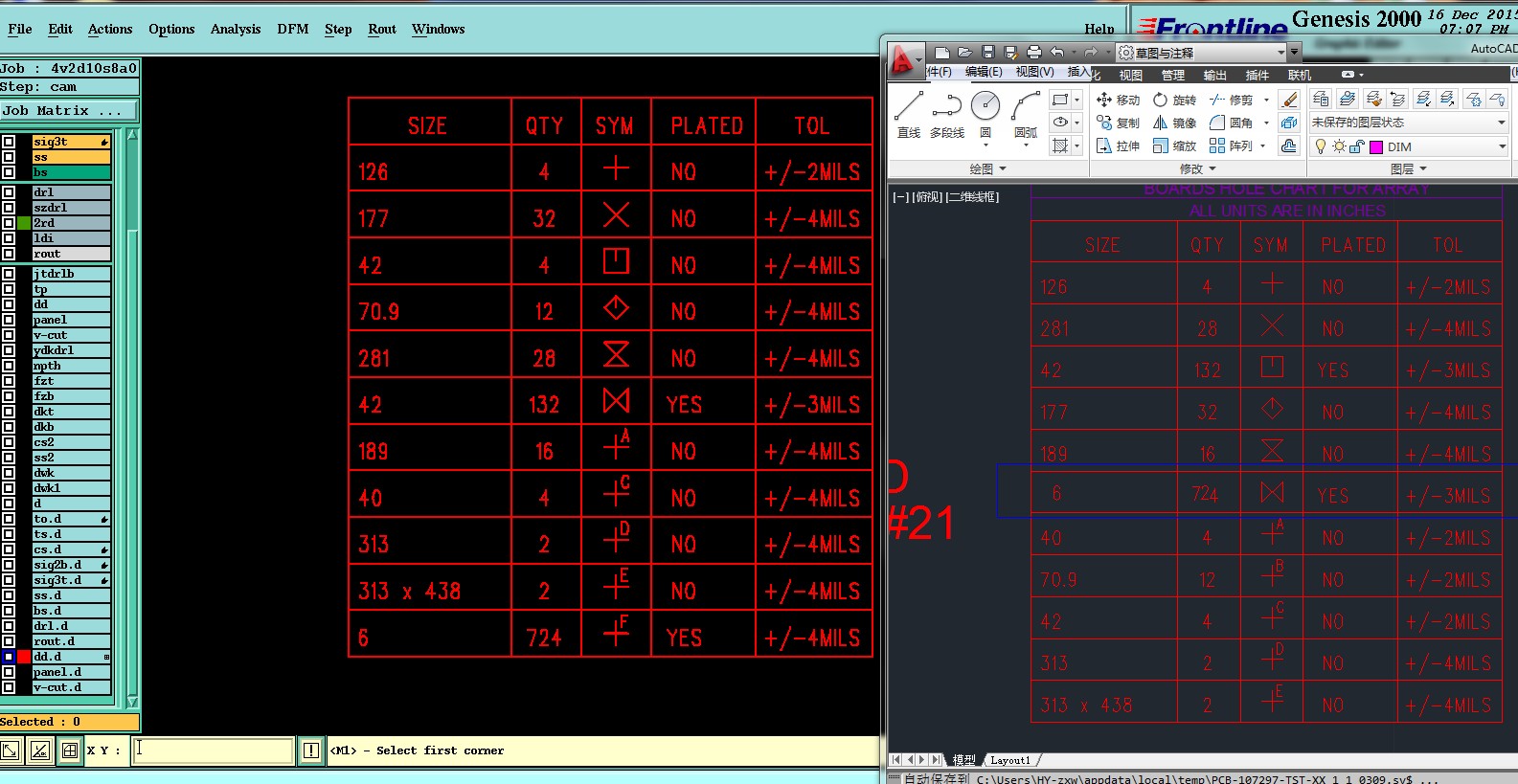Screen dimensions: 1518x784
Task: Open rectangle tool flyout arrow
Action: point(1076,100)
